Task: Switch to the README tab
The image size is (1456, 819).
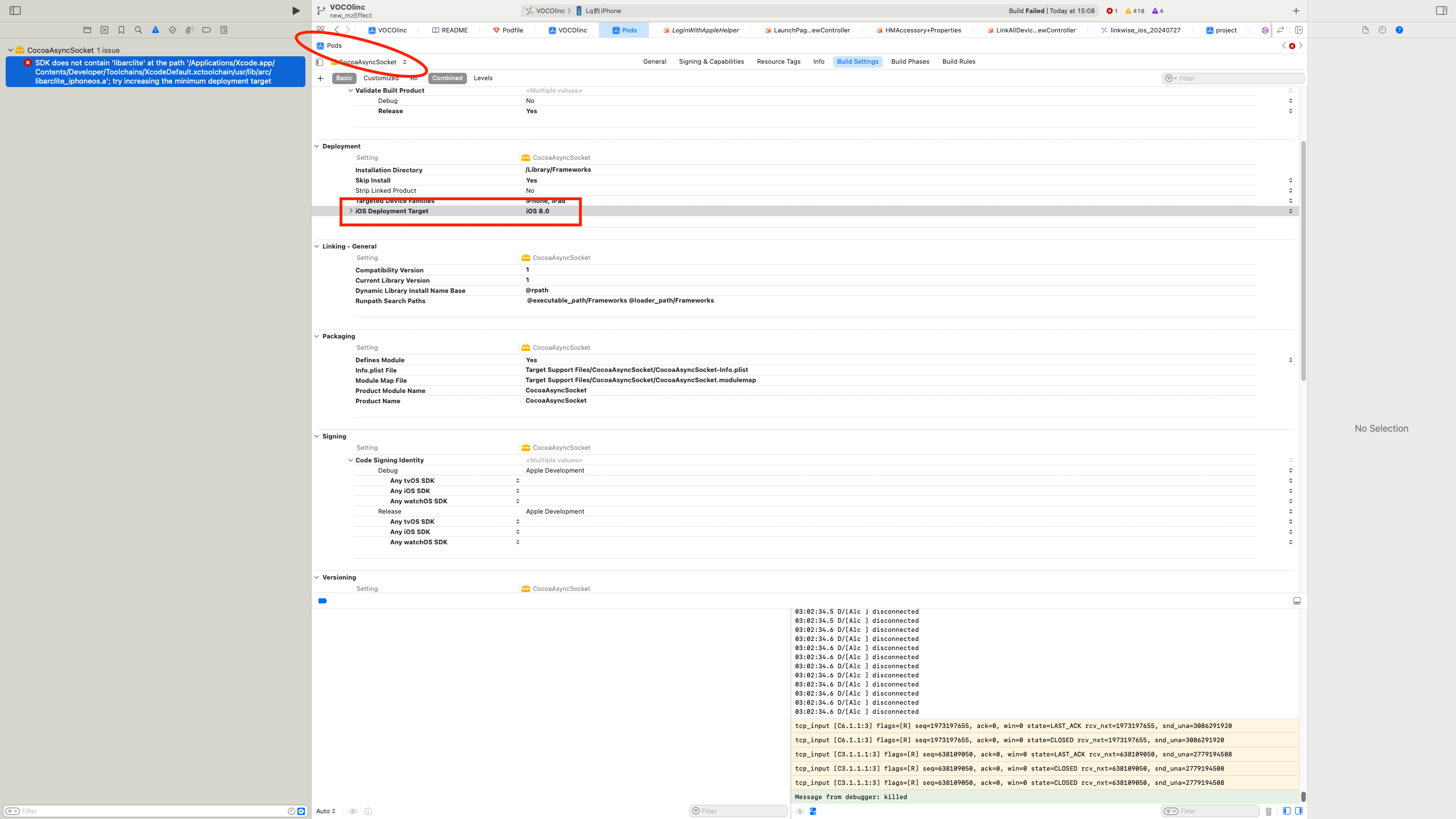Action: pos(450,30)
